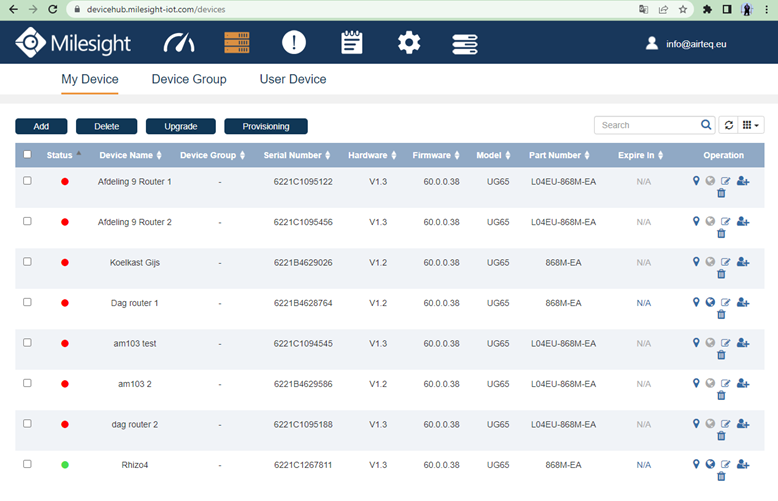
Task: Reload the page with the browser refresh button
Action: pos(53,9)
